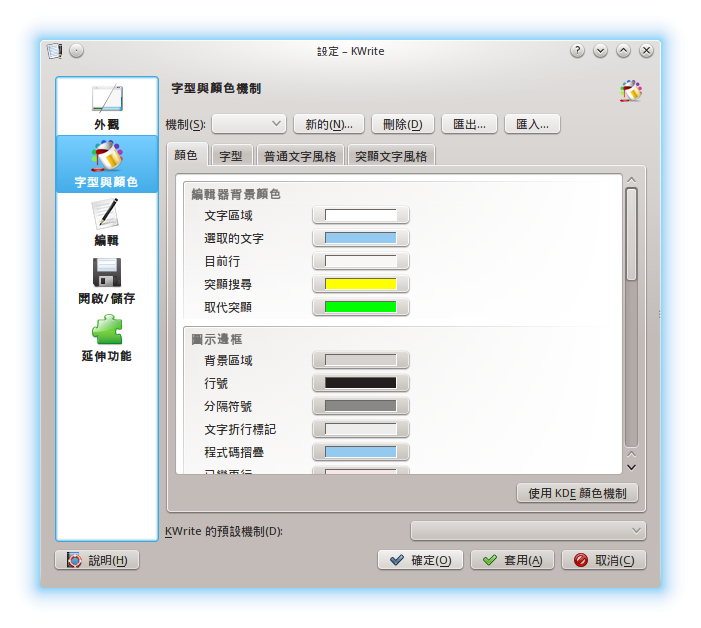701x628 pixels.
Task: Open help with the 說明(H) button
Action: coord(97,560)
